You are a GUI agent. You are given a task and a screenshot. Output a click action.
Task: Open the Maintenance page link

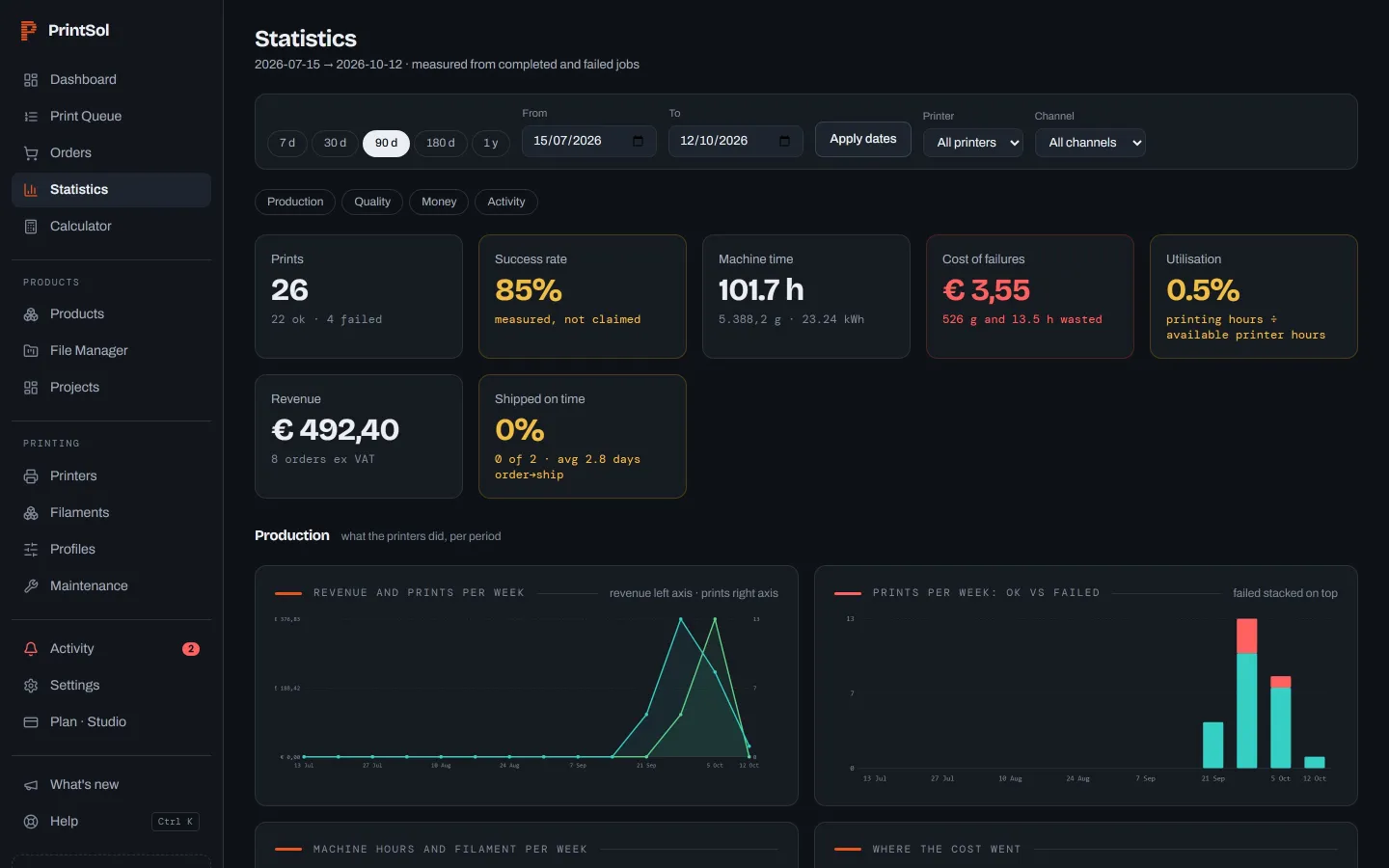(x=111, y=586)
